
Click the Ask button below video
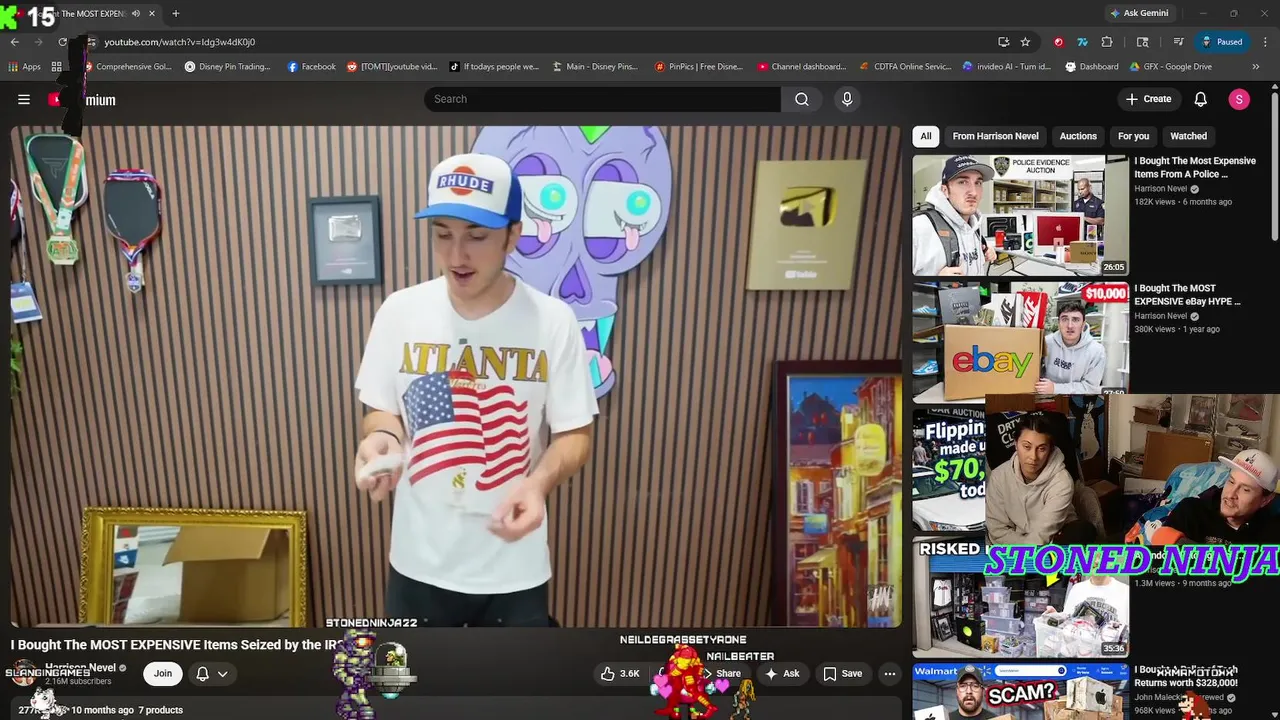coord(782,674)
